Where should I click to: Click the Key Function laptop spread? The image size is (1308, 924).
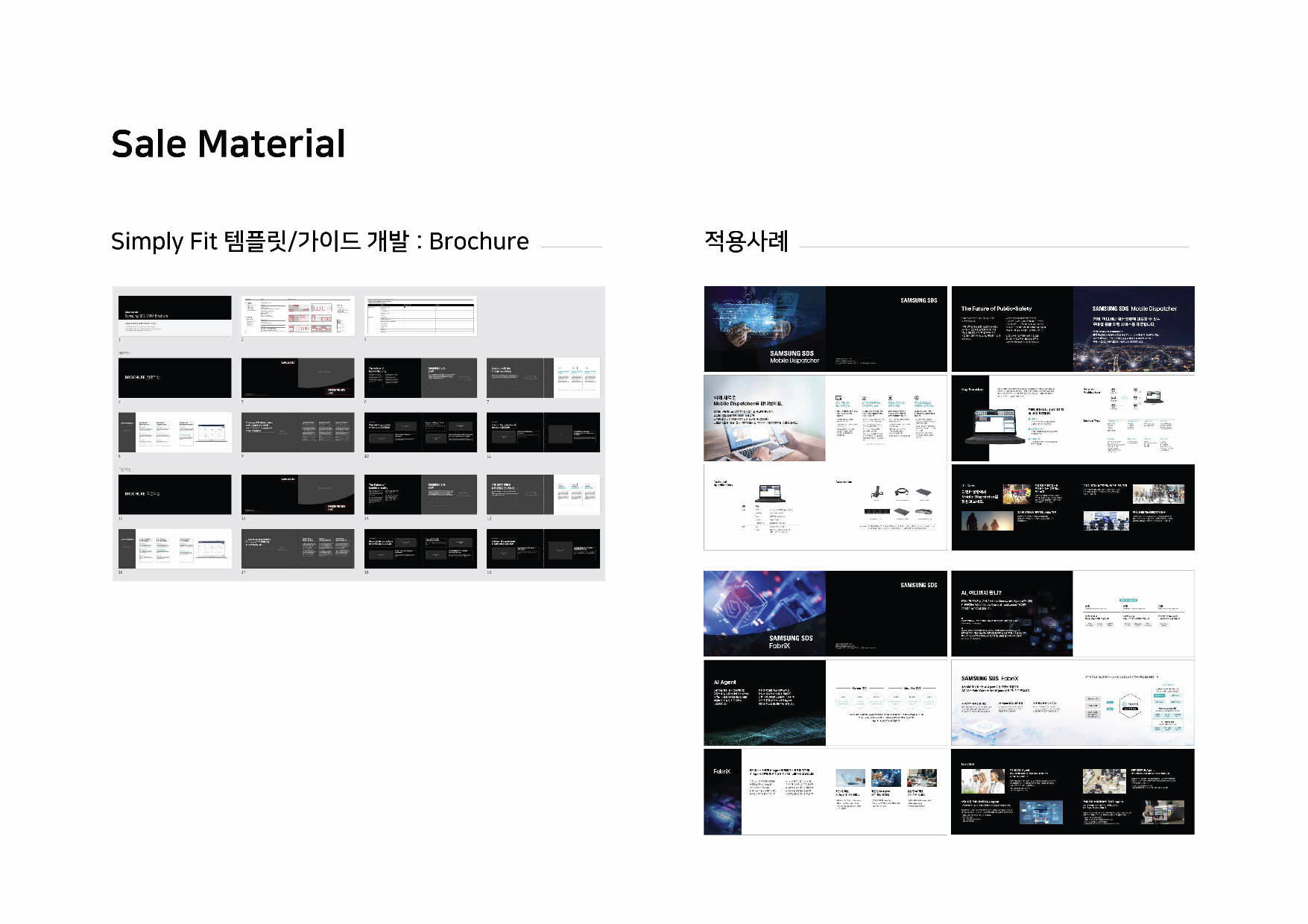[1072, 419]
